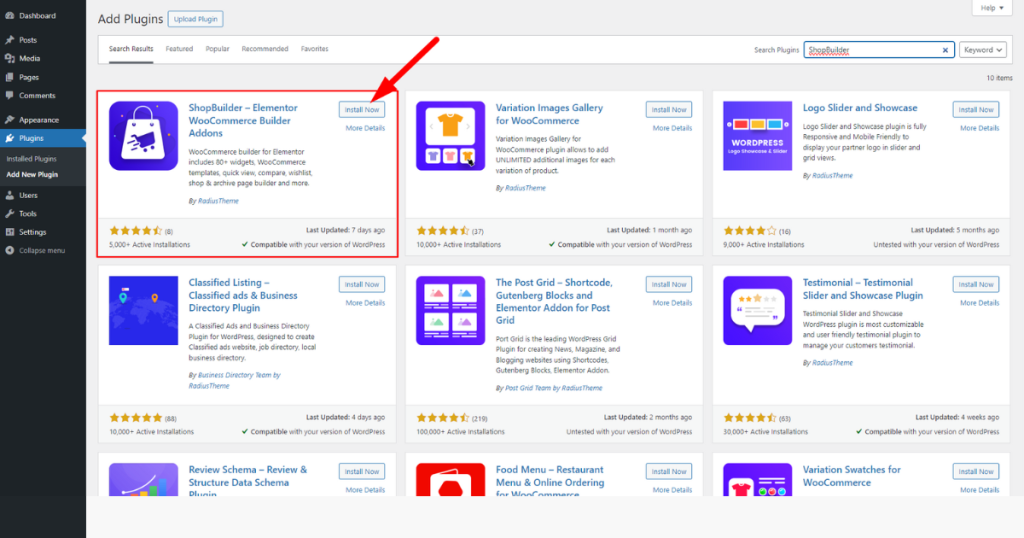This screenshot has width=1024, height=538.
Task: Open The Post Grid plugin thumbnail
Action: click(450, 310)
